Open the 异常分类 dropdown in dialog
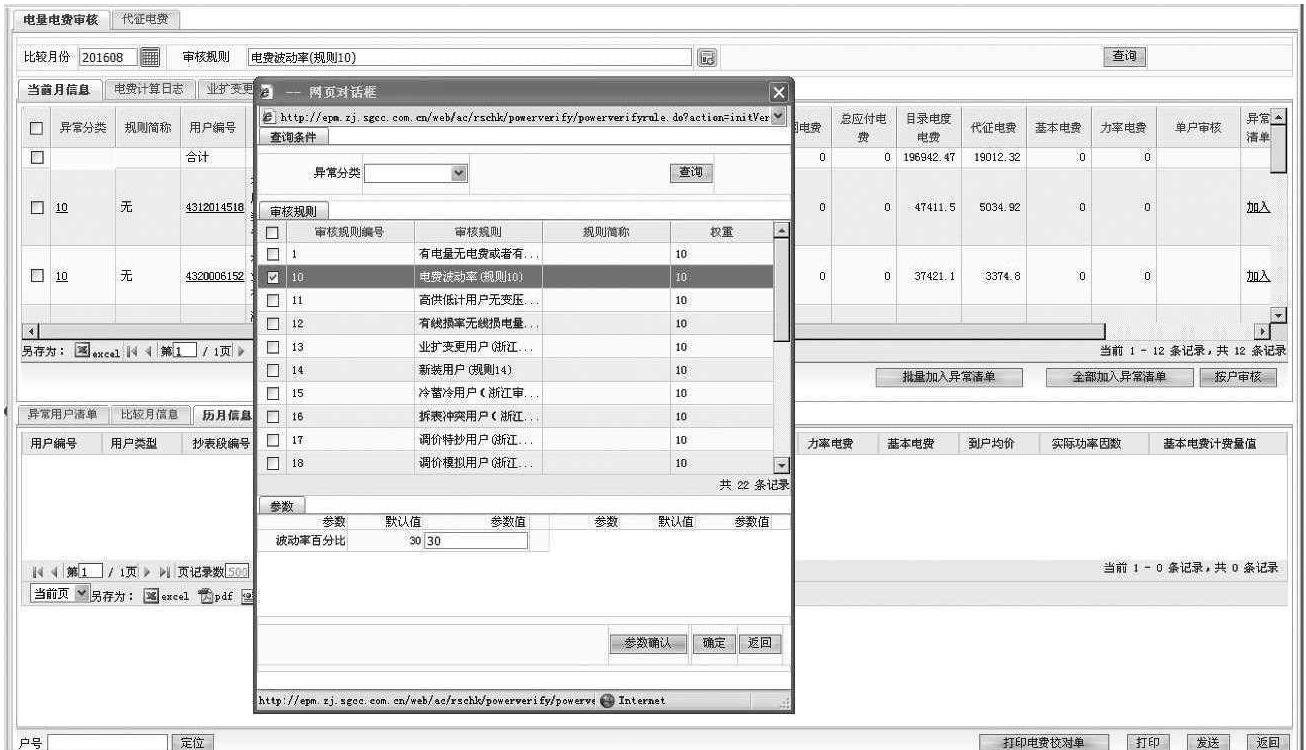The width and height of the screenshot is (1306, 750). coord(458,174)
